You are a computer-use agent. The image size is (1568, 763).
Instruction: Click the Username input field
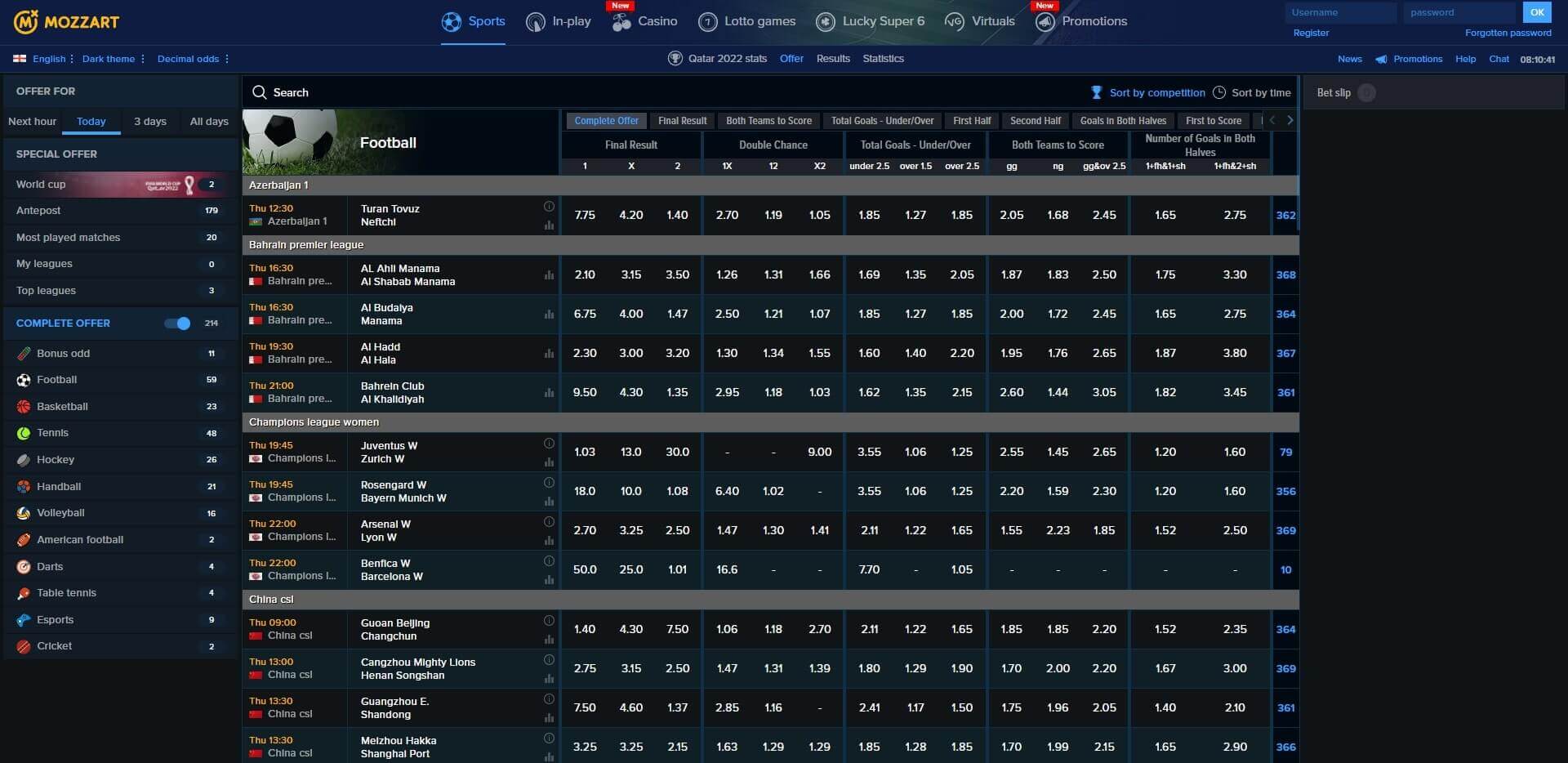point(1339,12)
